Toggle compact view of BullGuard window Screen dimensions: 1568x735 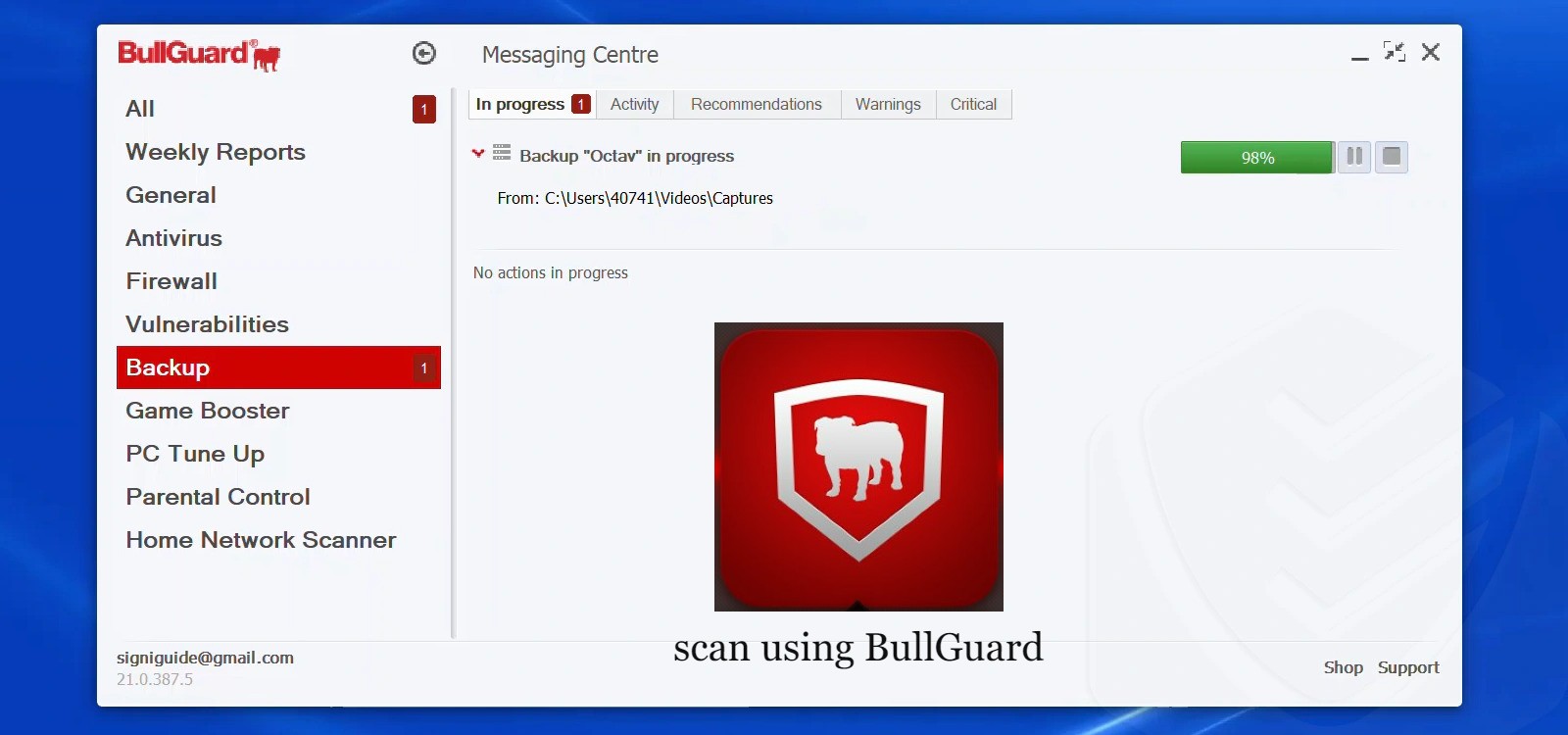point(1395,51)
